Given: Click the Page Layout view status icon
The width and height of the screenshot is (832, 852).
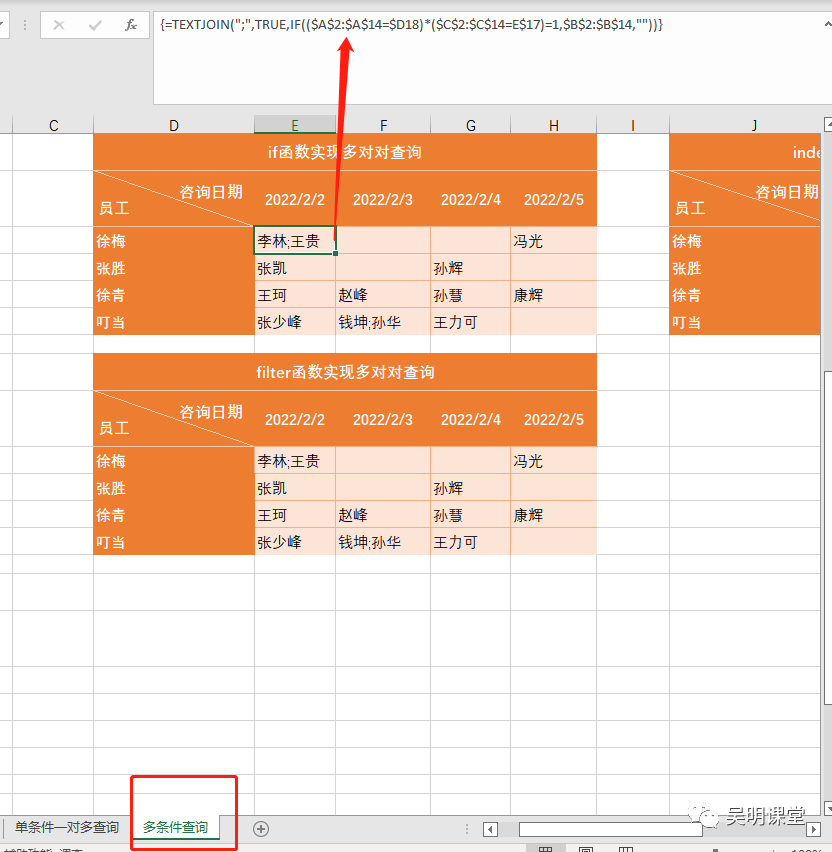Looking at the screenshot, I should click(x=586, y=849).
